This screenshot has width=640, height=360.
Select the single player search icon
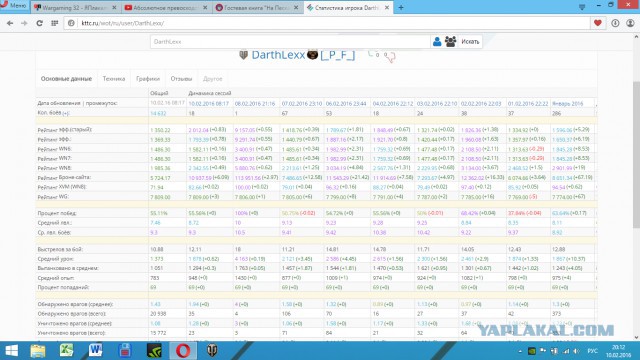[437, 42]
